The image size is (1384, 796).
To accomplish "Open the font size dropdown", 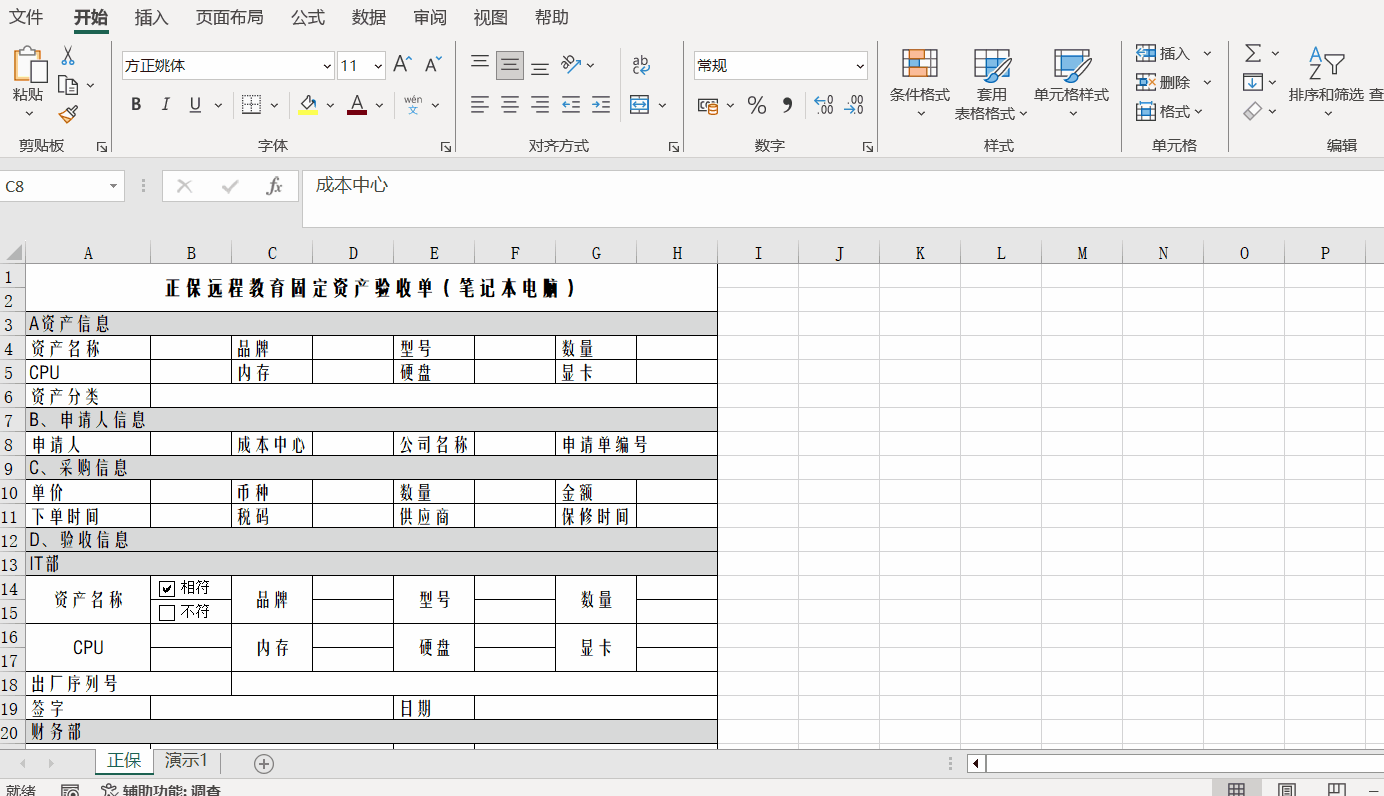I will 378,67.
